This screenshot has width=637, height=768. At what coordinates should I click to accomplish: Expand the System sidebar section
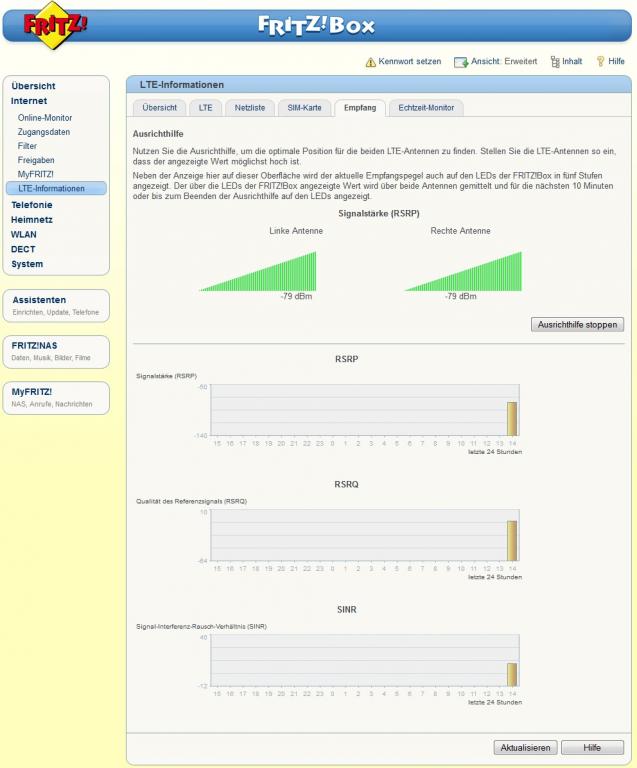pyautogui.click(x=27, y=264)
